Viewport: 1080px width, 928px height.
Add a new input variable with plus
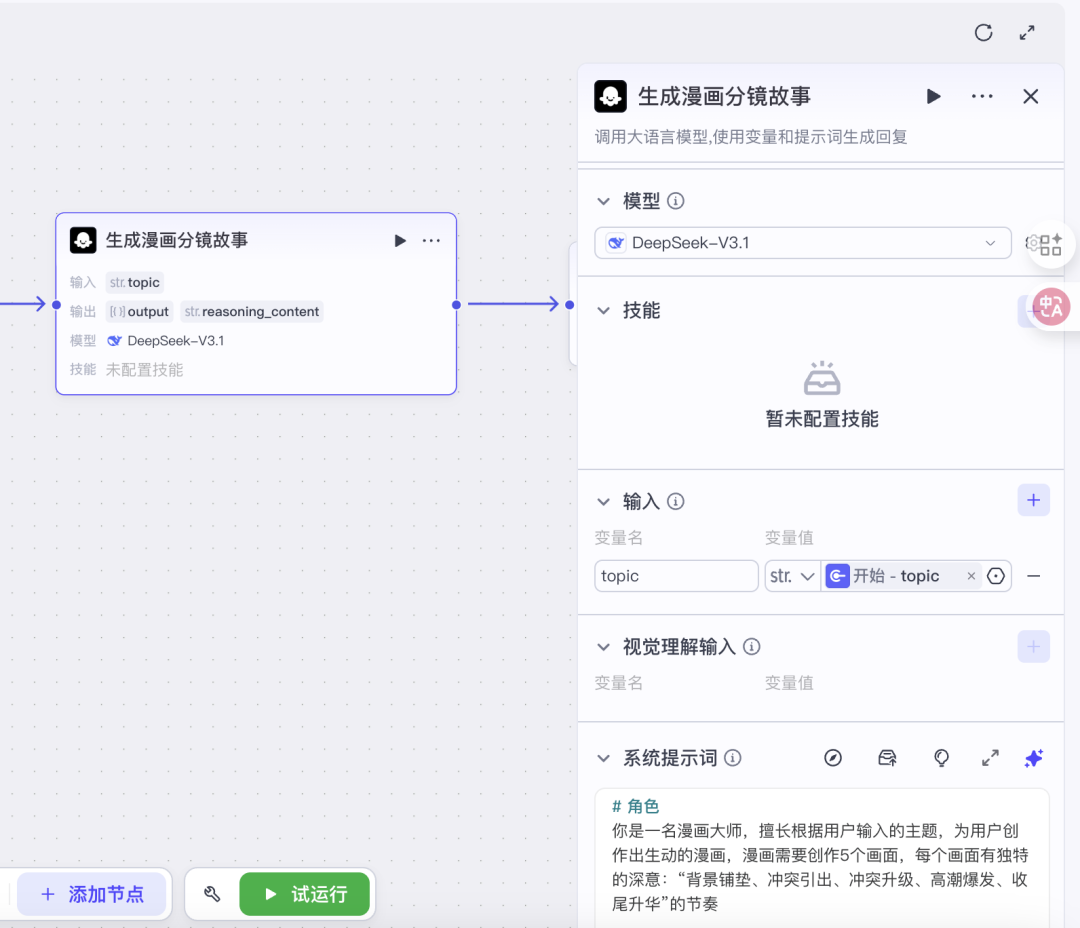click(x=1033, y=501)
